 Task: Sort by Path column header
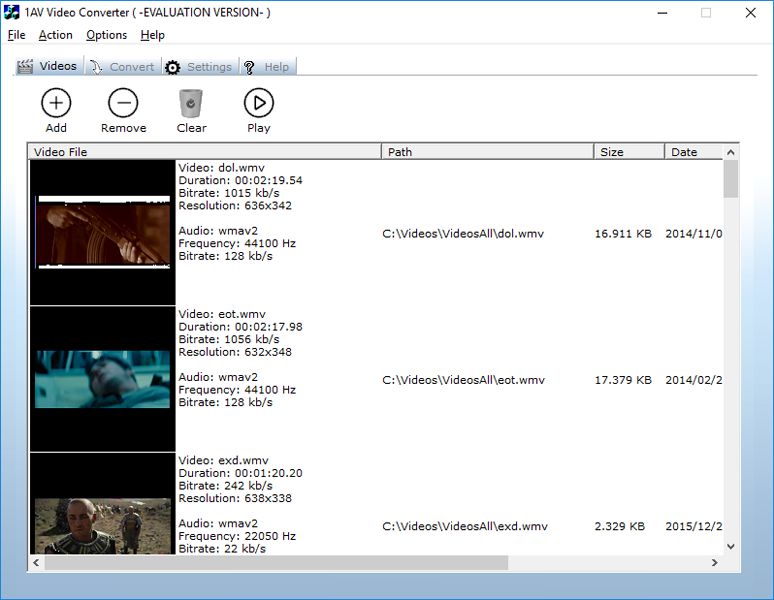pyautogui.click(x=487, y=151)
